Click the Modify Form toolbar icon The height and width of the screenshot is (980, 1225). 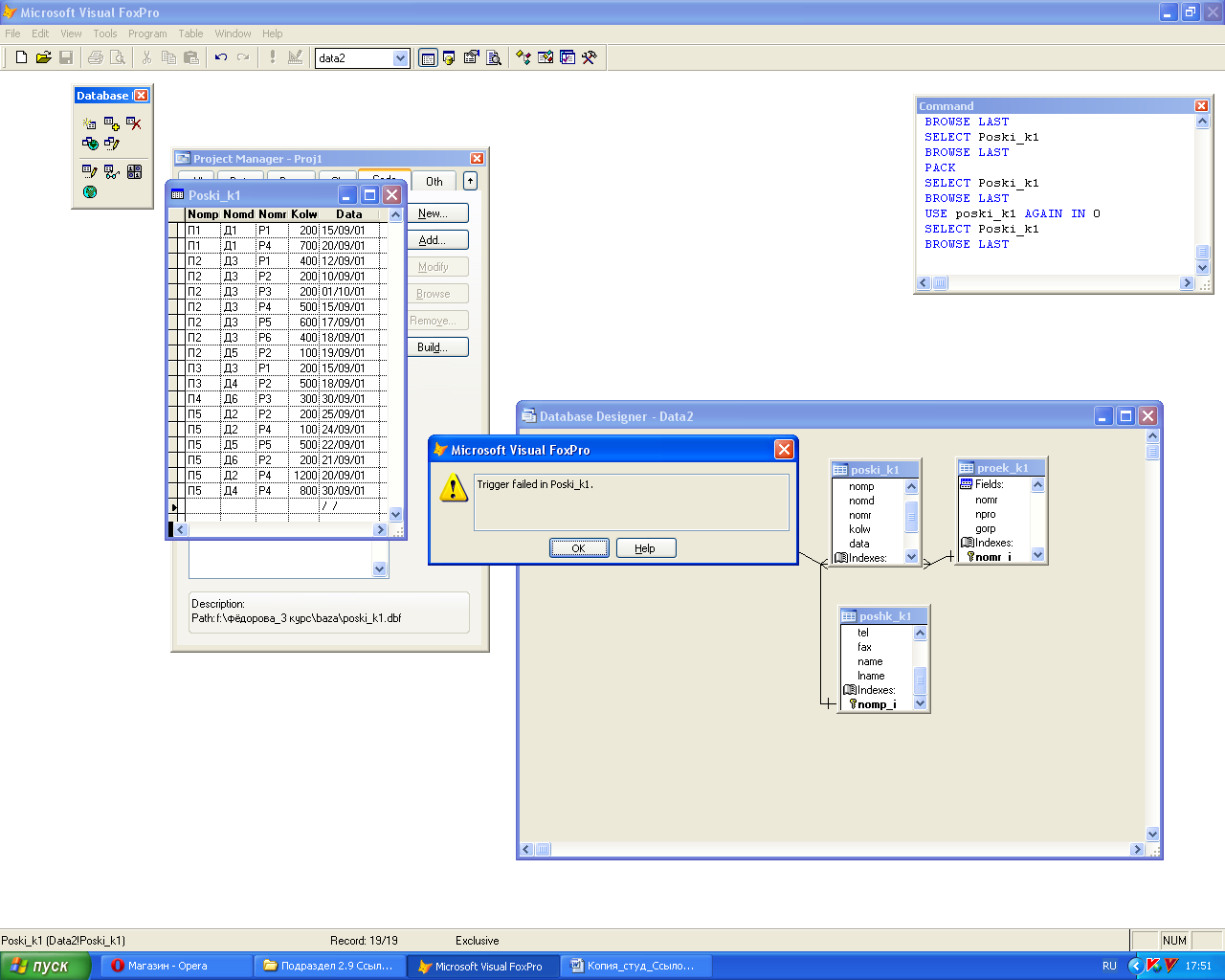(295, 57)
